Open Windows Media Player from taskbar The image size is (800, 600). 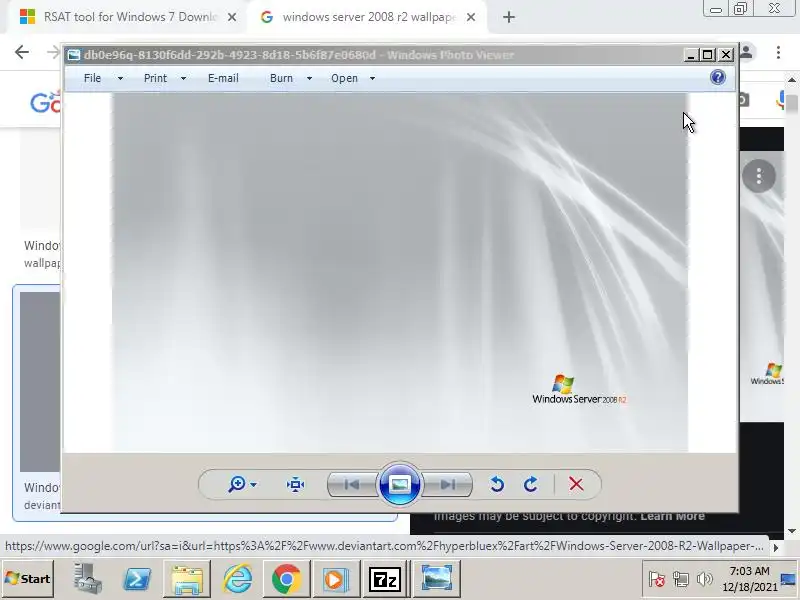point(335,579)
